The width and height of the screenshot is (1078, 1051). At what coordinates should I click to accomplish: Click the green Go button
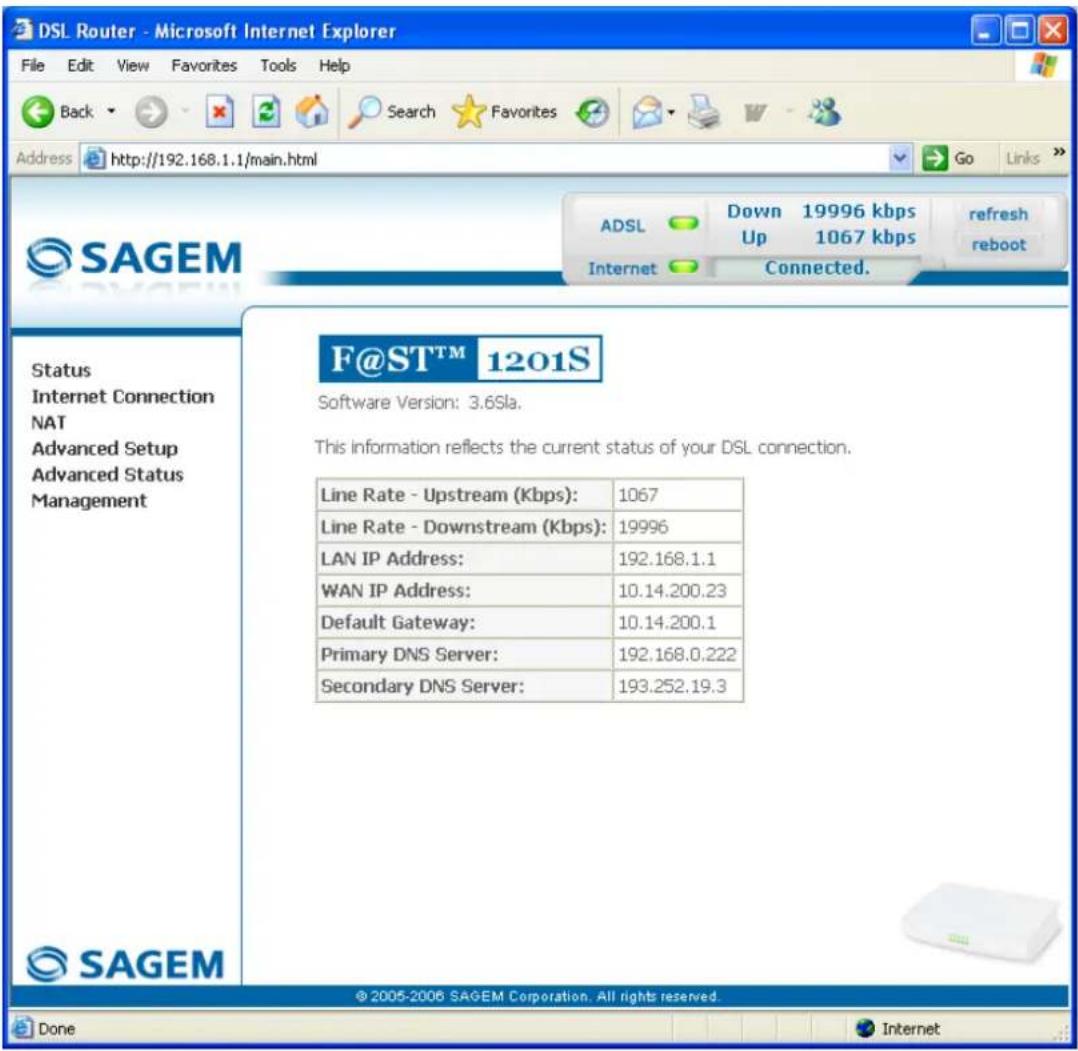(x=948, y=159)
